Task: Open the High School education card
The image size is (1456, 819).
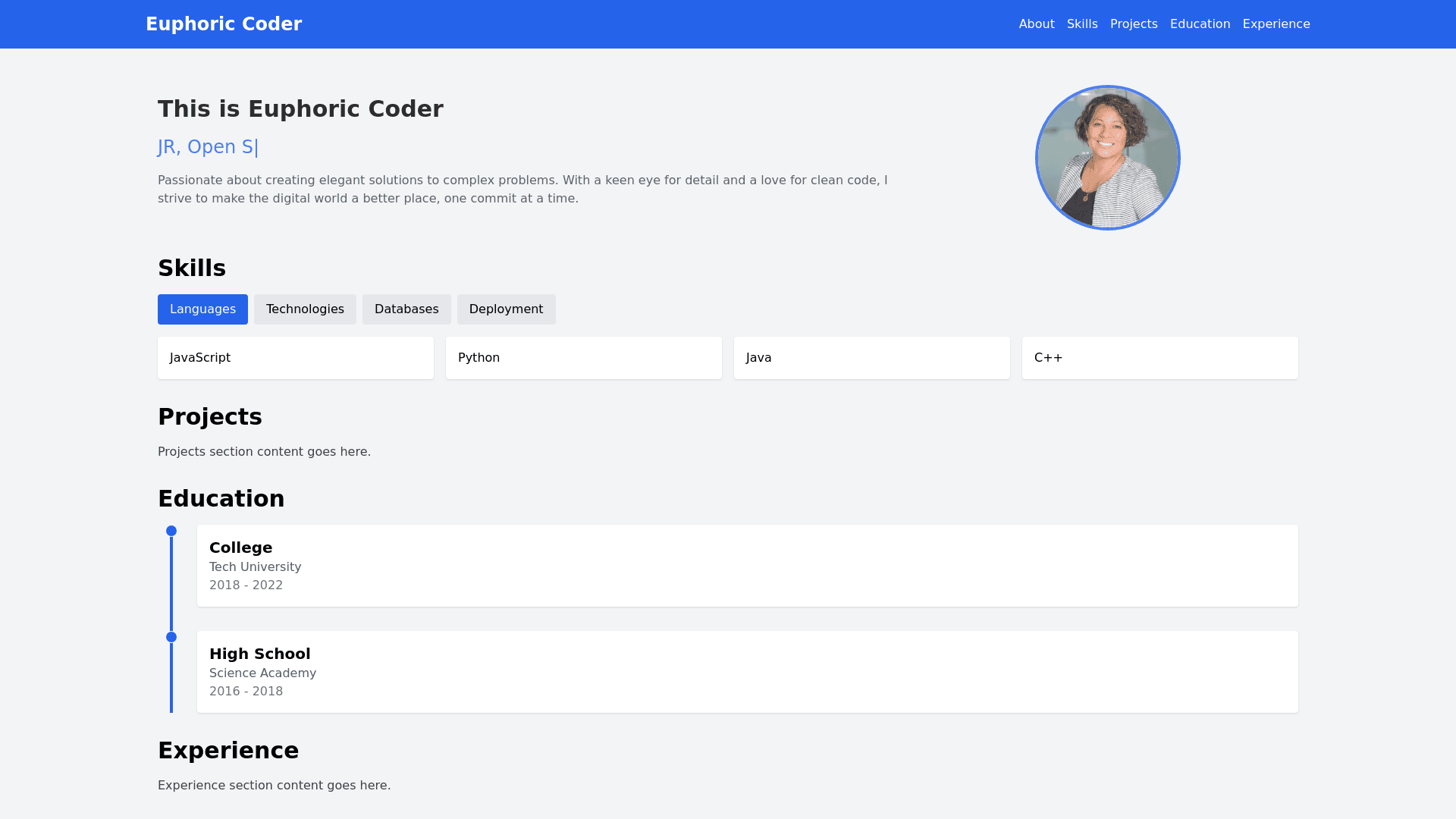Action: point(747,672)
